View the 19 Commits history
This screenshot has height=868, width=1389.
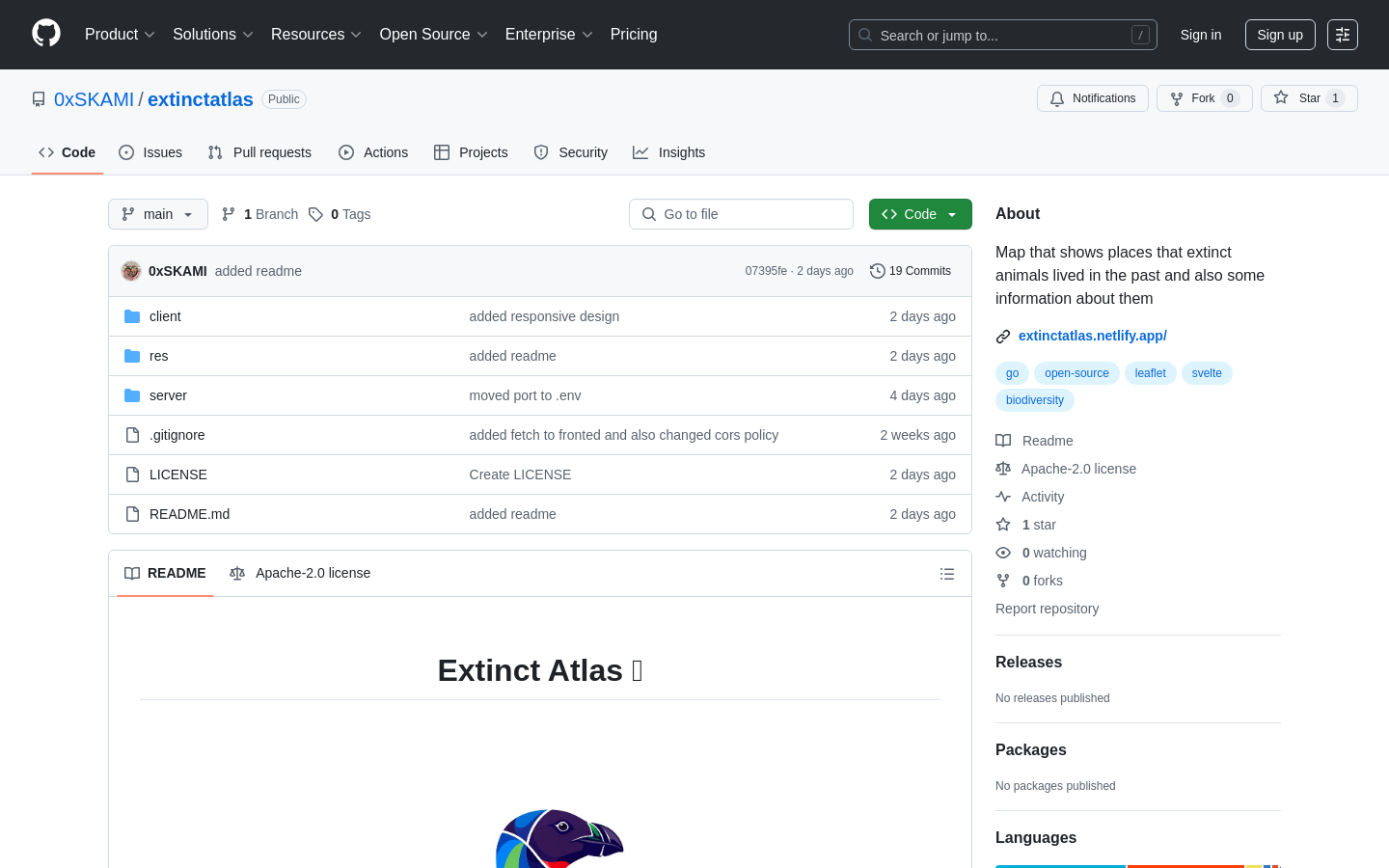911,271
